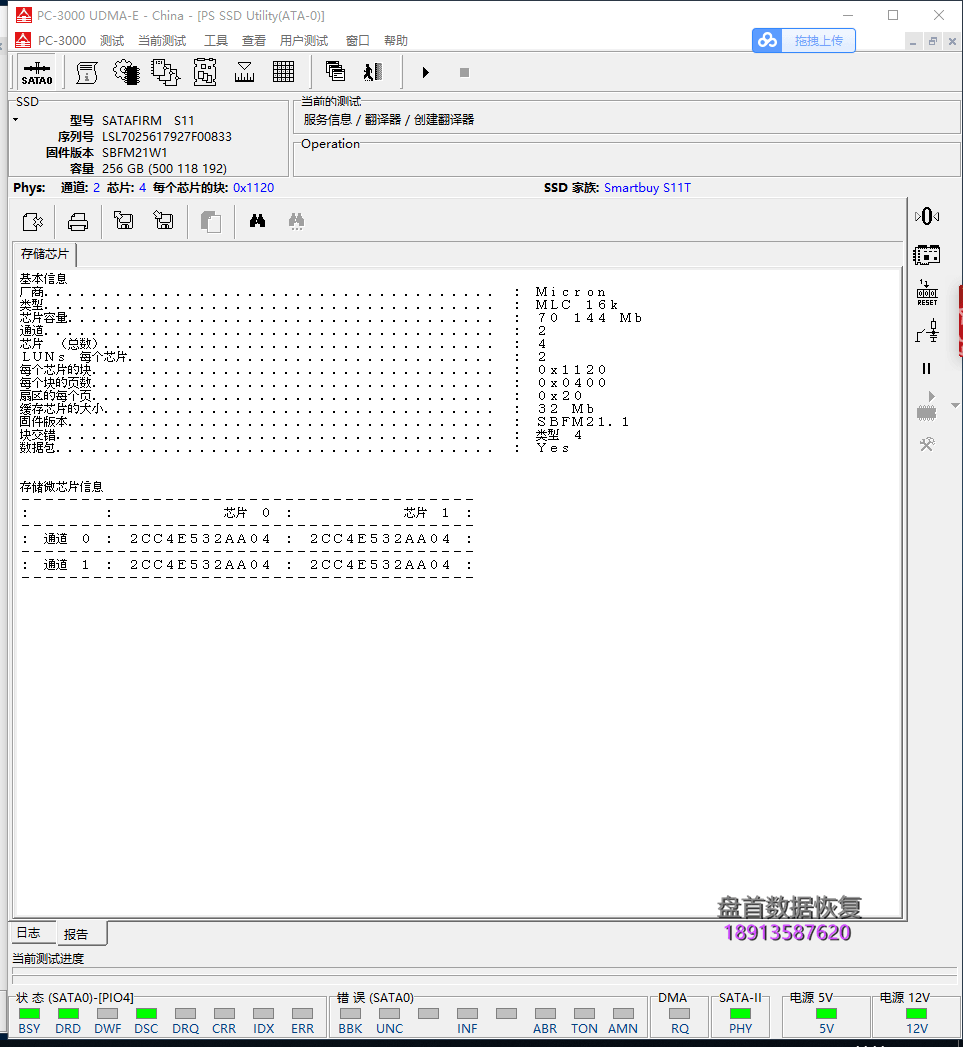
Task: Start test with play button
Action: pos(425,72)
